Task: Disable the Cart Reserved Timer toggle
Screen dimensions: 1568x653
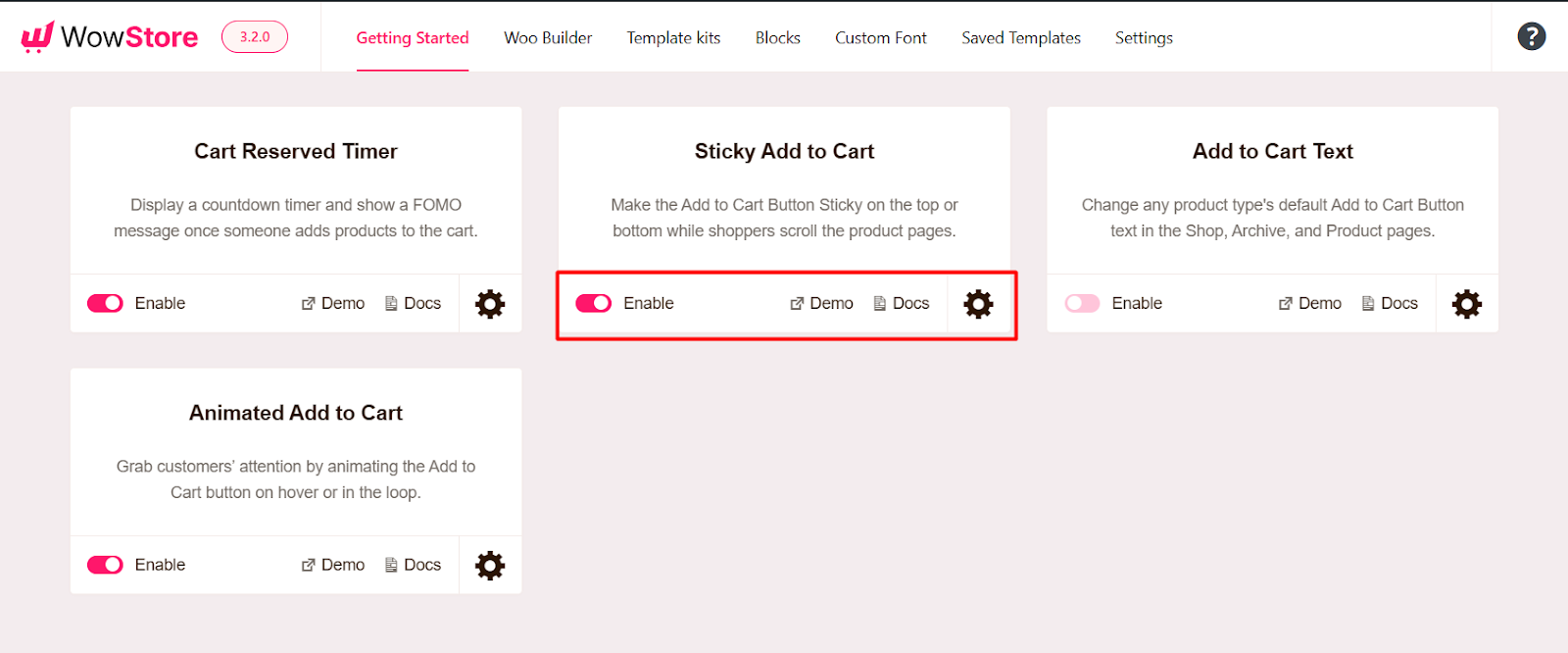Action: [104, 303]
